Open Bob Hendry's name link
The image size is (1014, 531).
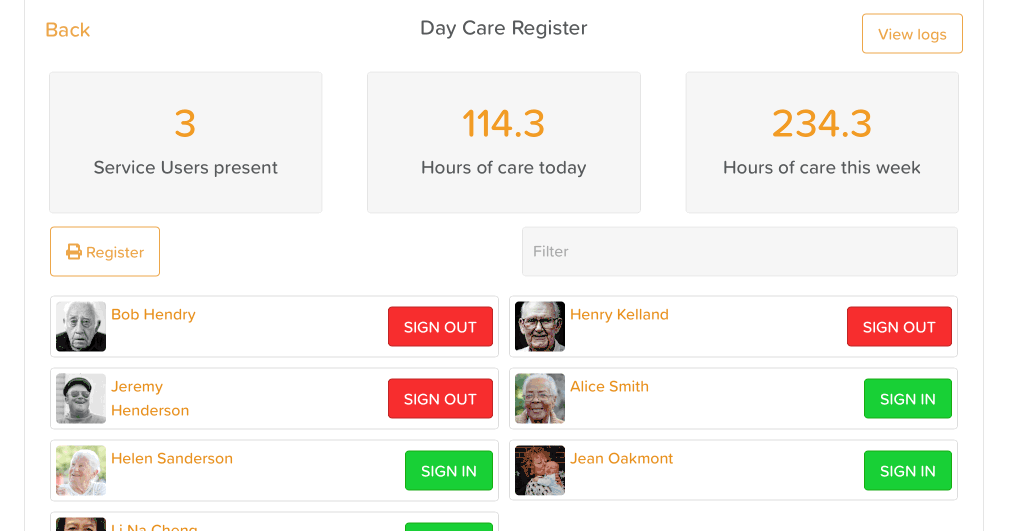(153, 315)
